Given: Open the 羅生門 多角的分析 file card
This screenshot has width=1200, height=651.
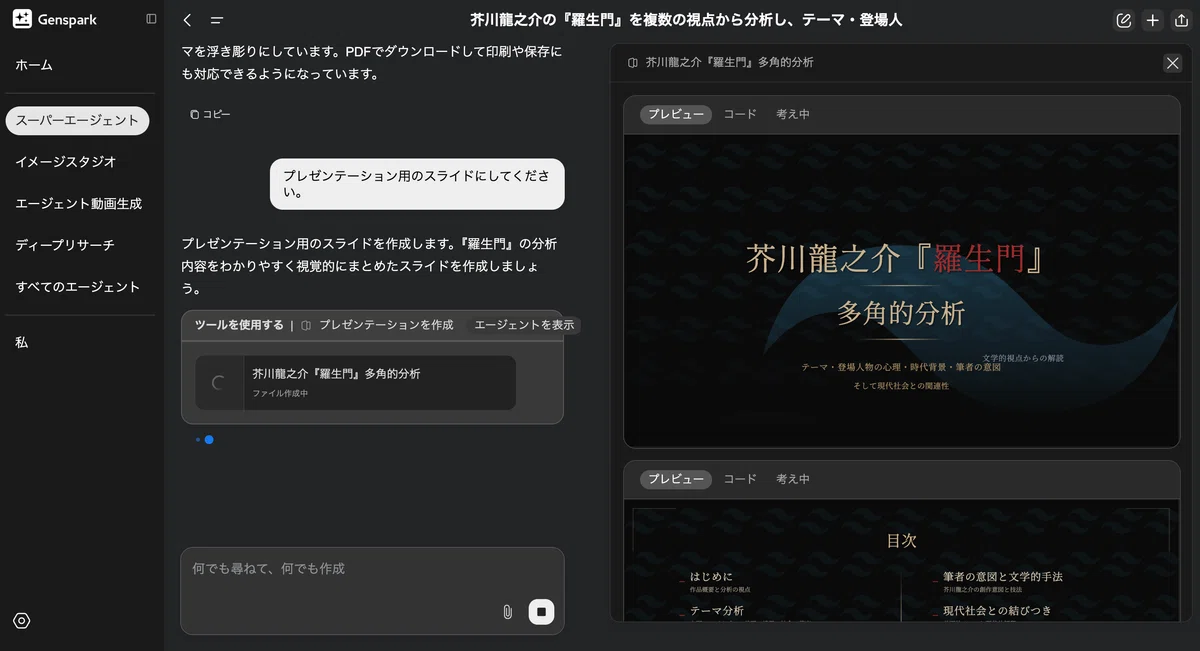Looking at the screenshot, I should (x=356, y=383).
